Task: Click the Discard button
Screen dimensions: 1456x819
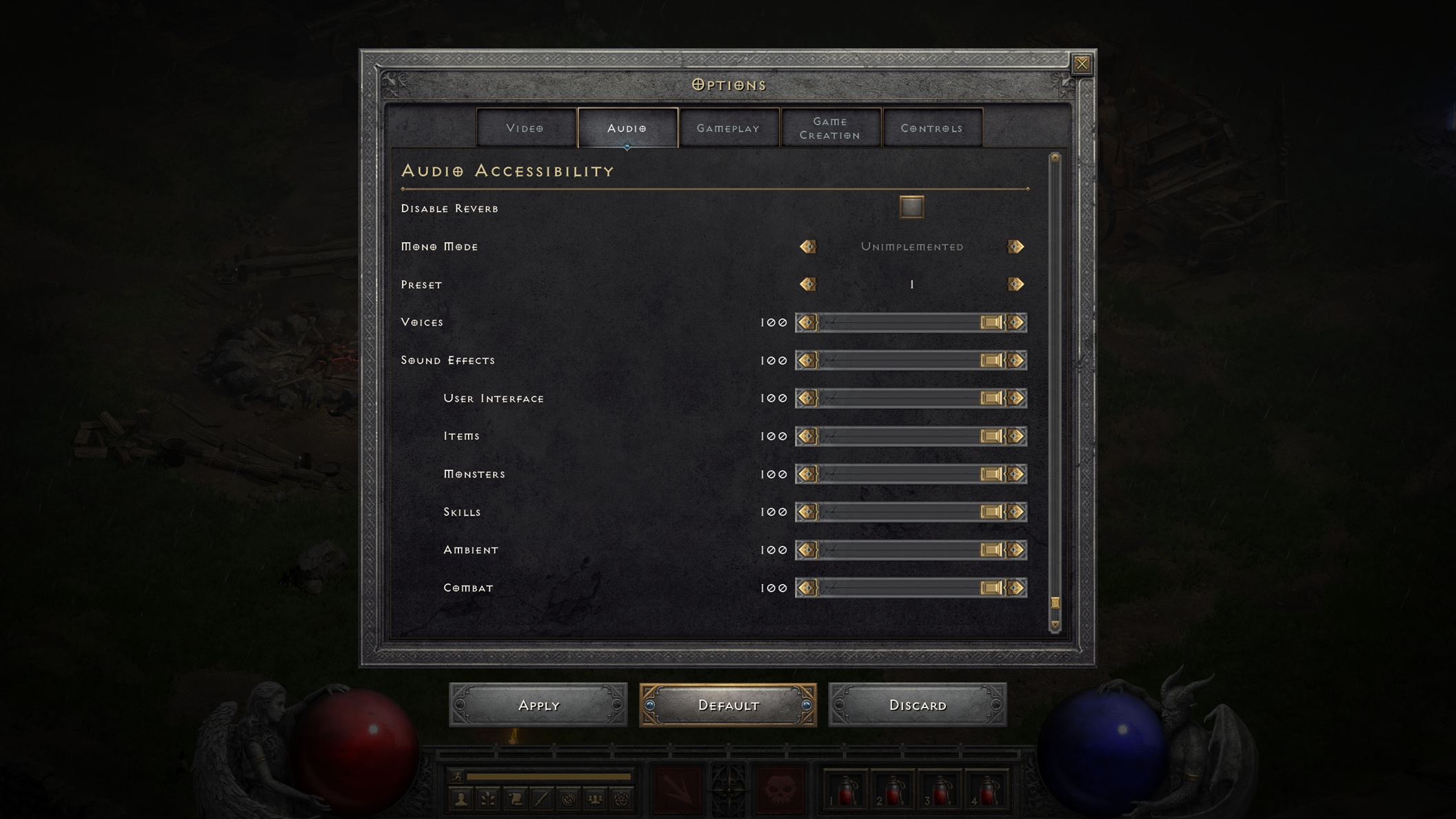Action: [x=917, y=704]
